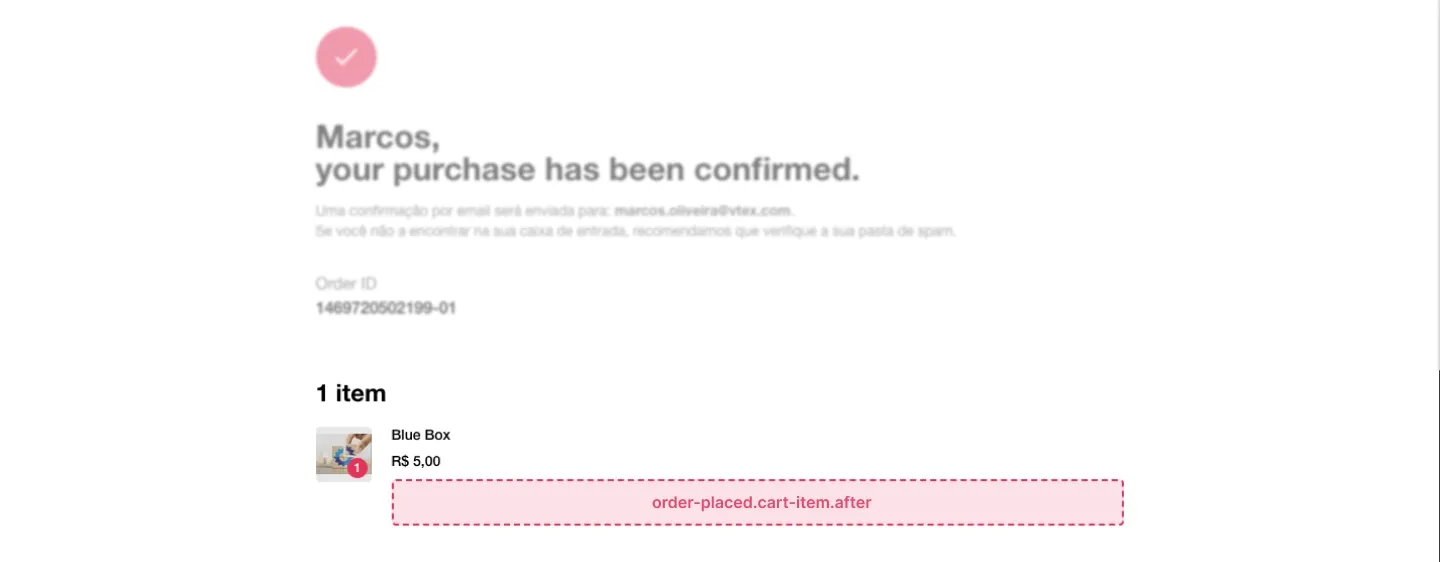Click the word "purchase" in the heading
This screenshot has height=562, width=1440.
coord(464,171)
